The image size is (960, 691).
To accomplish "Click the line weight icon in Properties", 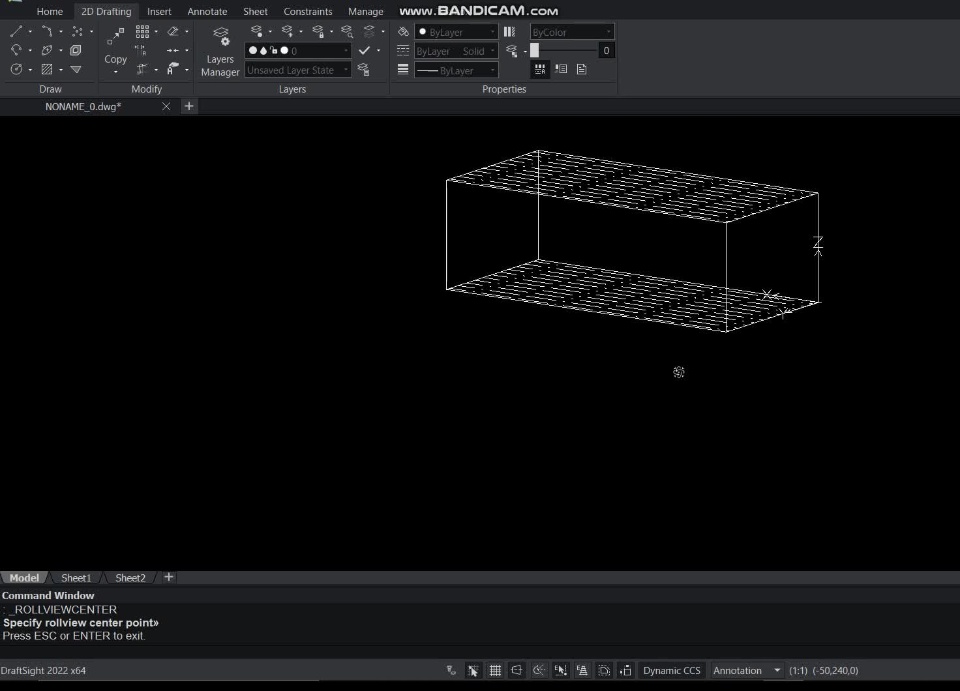I will pos(403,70).
